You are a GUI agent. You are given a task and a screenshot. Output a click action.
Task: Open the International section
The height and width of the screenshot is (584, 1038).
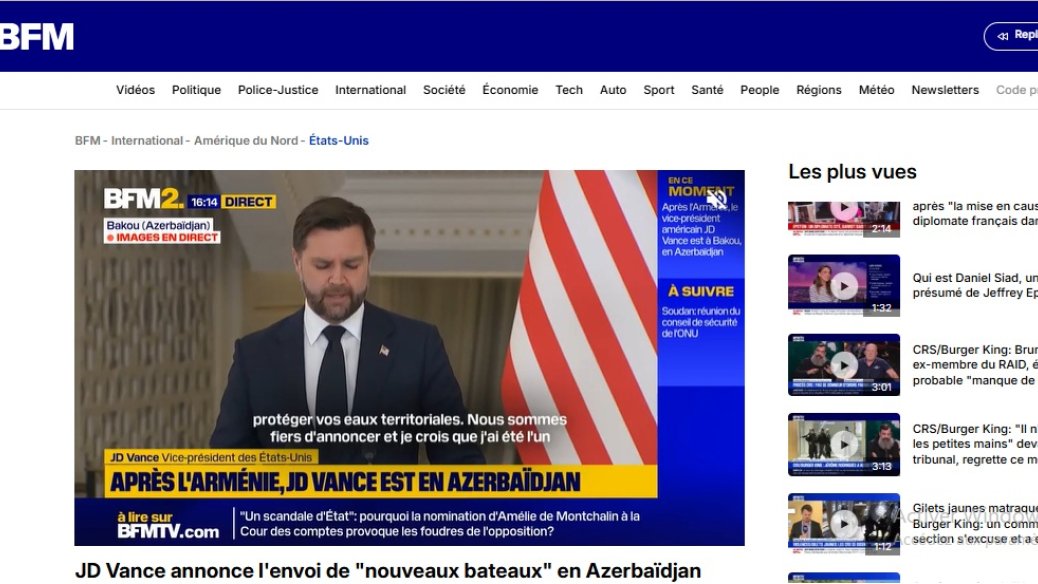pyautogui.click(x=370, y=89)
